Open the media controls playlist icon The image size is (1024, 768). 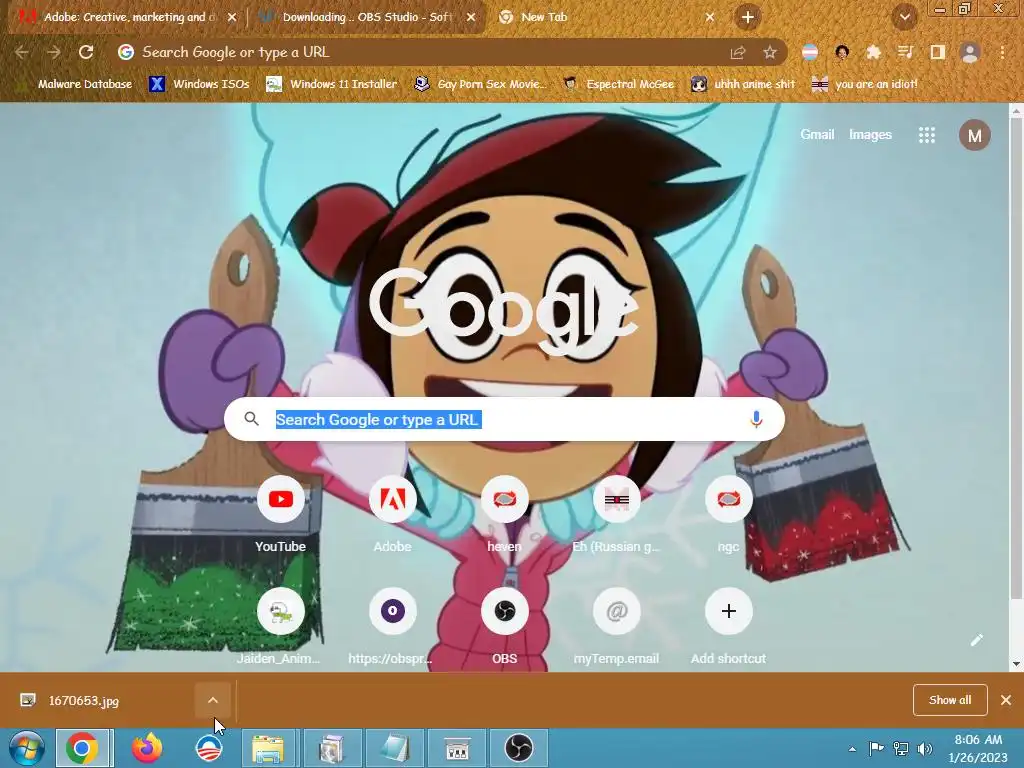[x=905, y=52]
